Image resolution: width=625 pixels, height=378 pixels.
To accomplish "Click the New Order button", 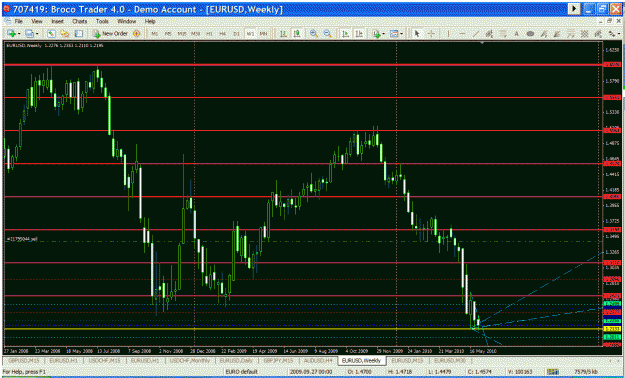I will [110, 34].
